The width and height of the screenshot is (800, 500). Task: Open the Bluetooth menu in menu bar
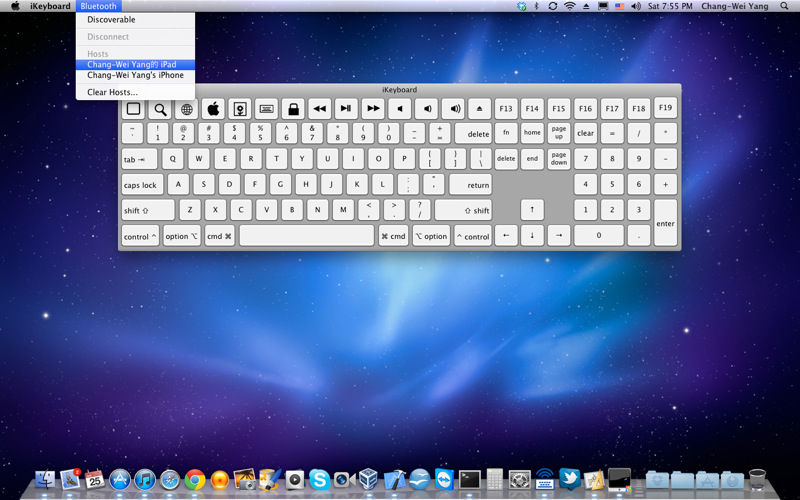pyautogui.click(x=98, y=6)
